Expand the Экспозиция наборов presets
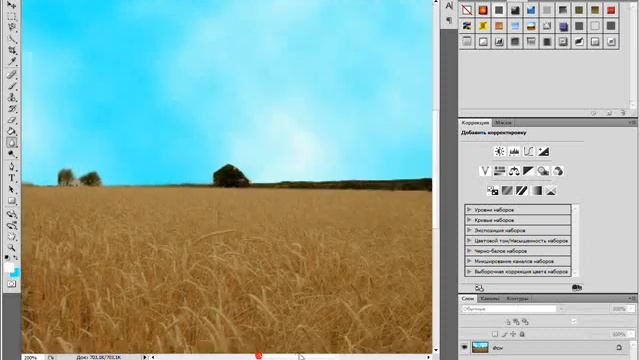Image resolution: width=640 pixels, height=360 pixels. 469,230
